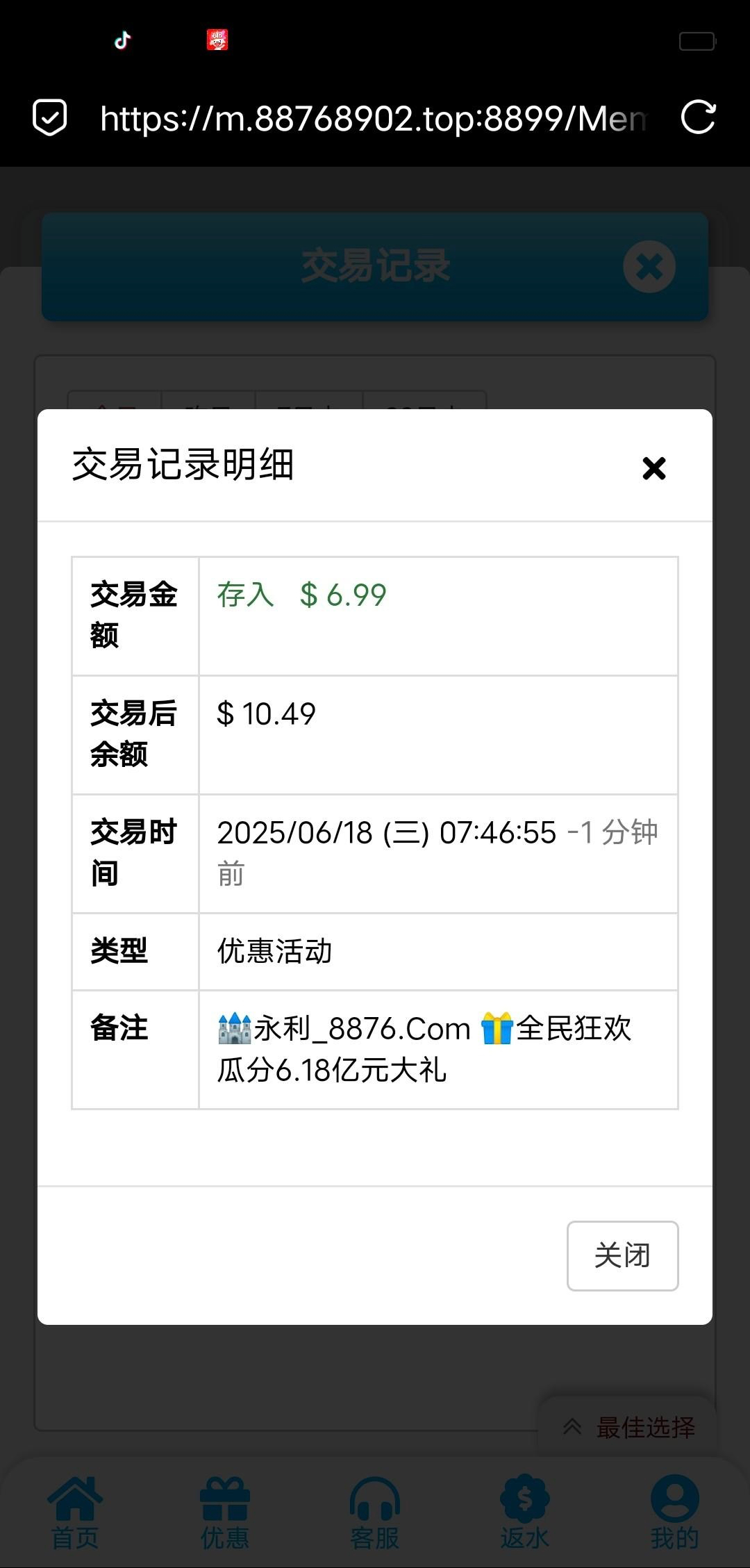Tap the URL address field

373,119
